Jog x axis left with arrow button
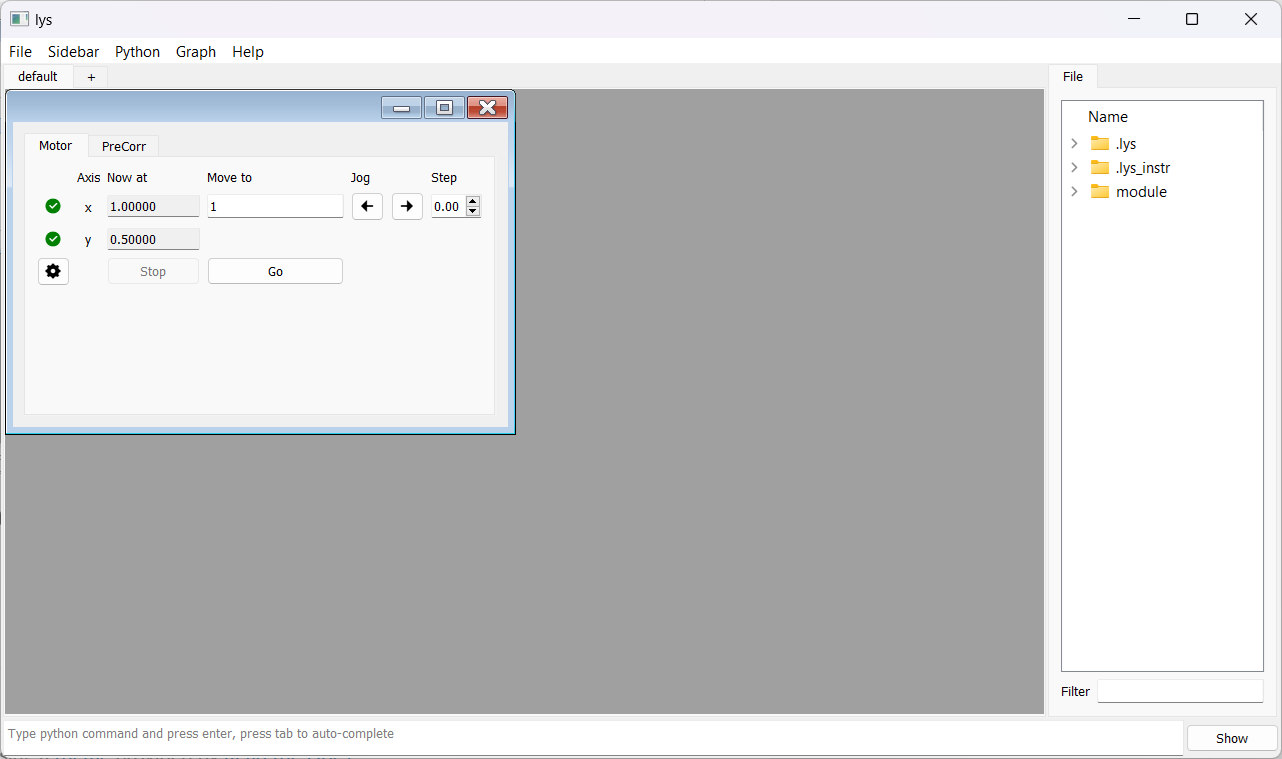The image size is (1282, 759). click(367, 207)
